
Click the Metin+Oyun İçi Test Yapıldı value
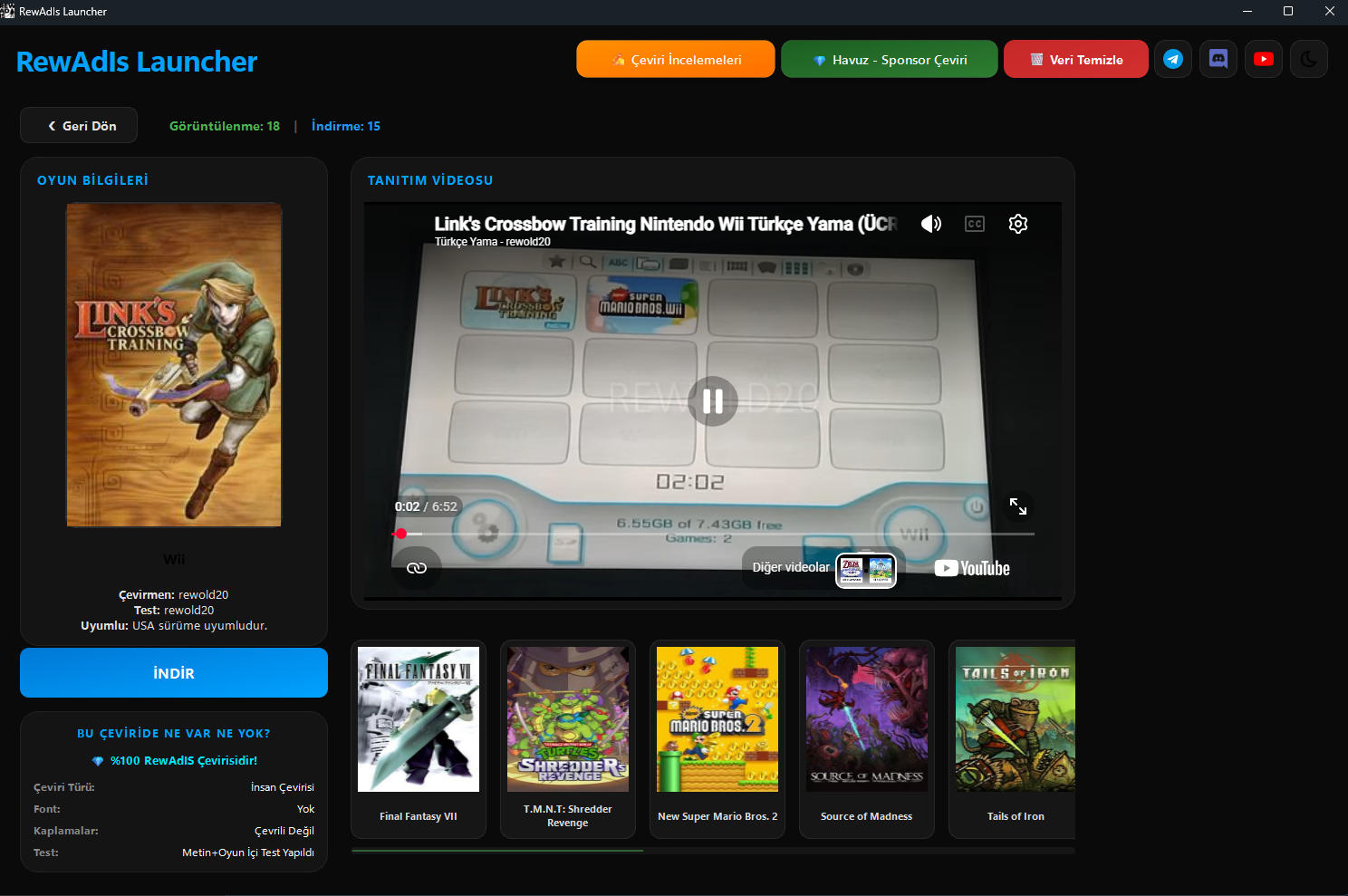pos(248,853)
